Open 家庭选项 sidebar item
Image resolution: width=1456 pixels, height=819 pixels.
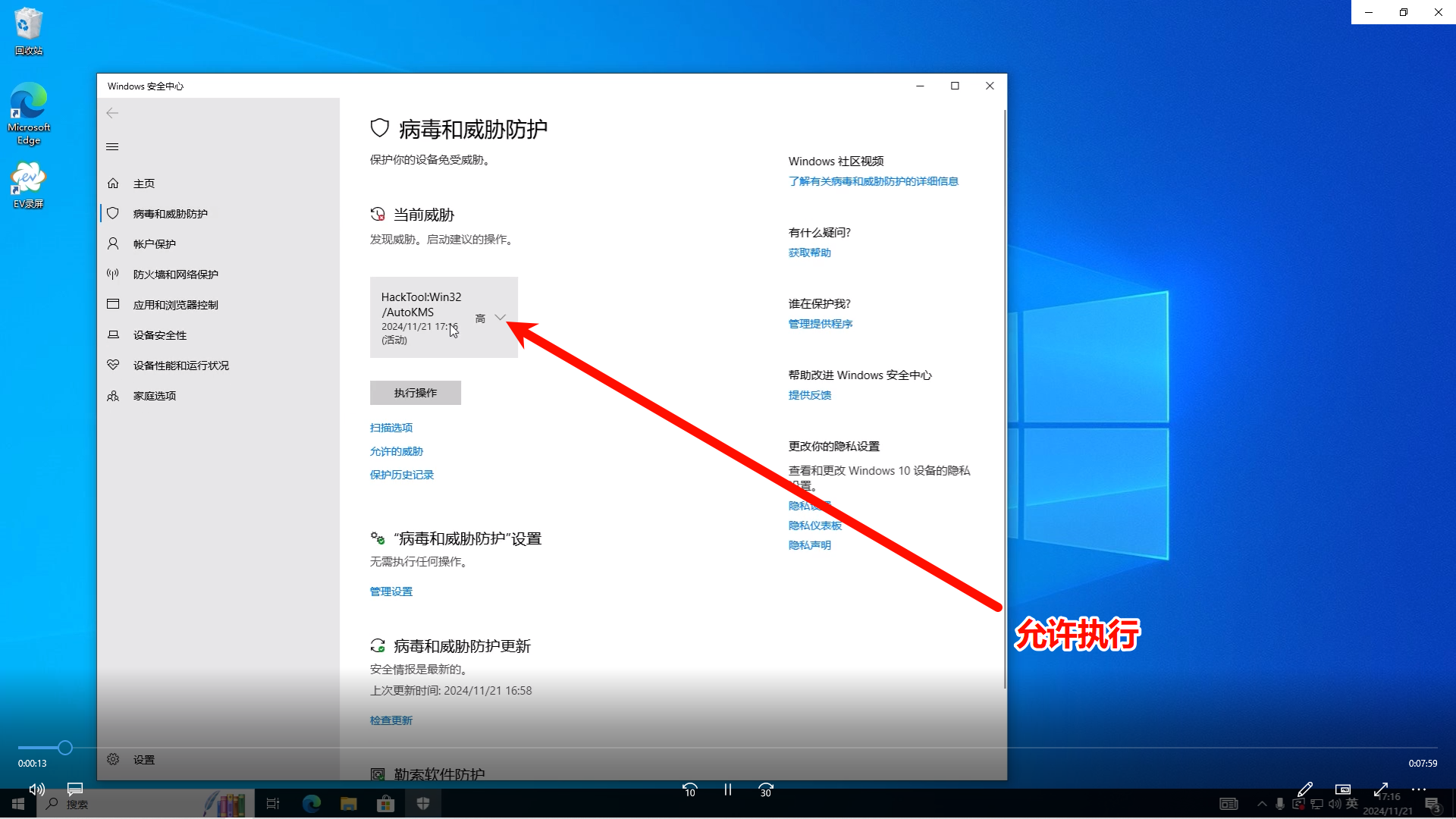218,396
